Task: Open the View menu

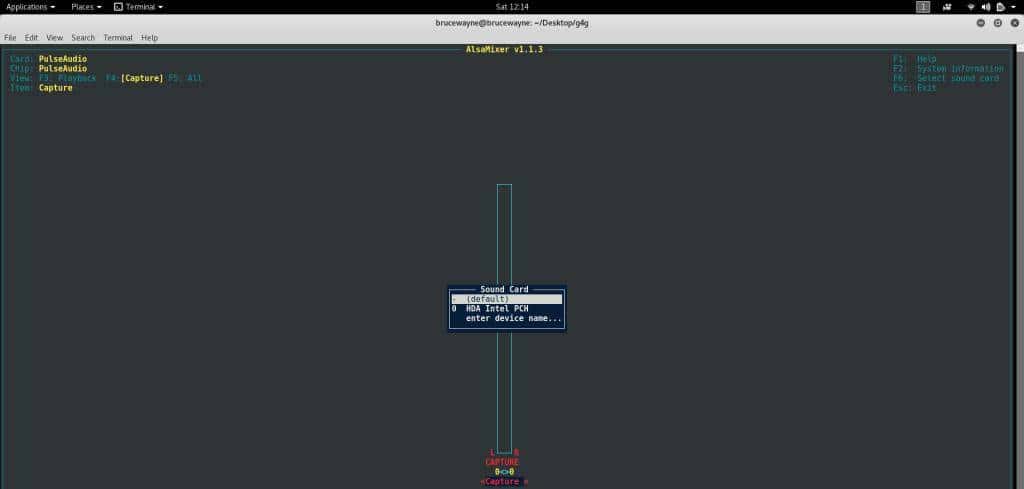Action: [x=55, y=38]
